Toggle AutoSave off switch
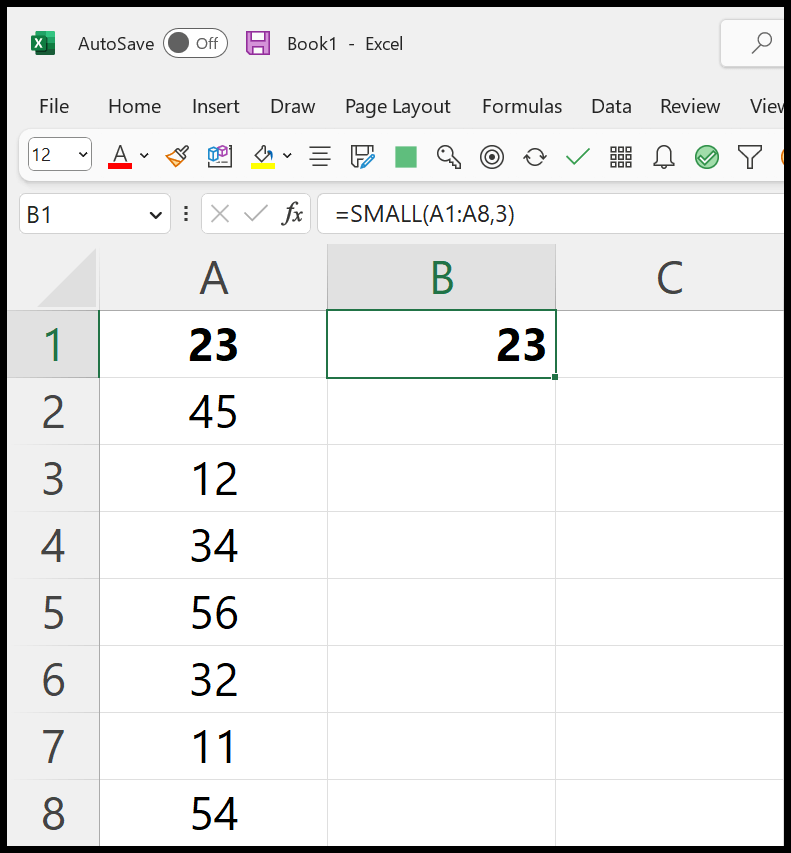The image size is (791, 853). pos(194,43)
